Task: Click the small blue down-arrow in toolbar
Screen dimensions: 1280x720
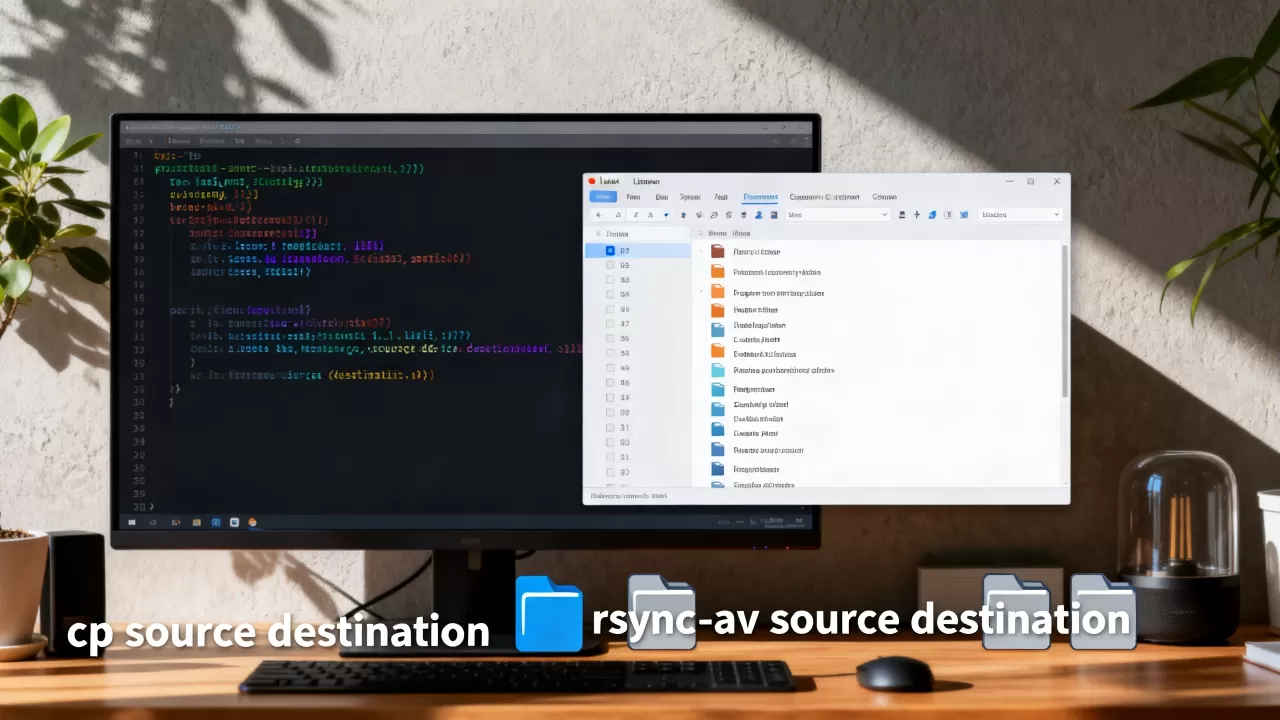Action: pos(666,215)
